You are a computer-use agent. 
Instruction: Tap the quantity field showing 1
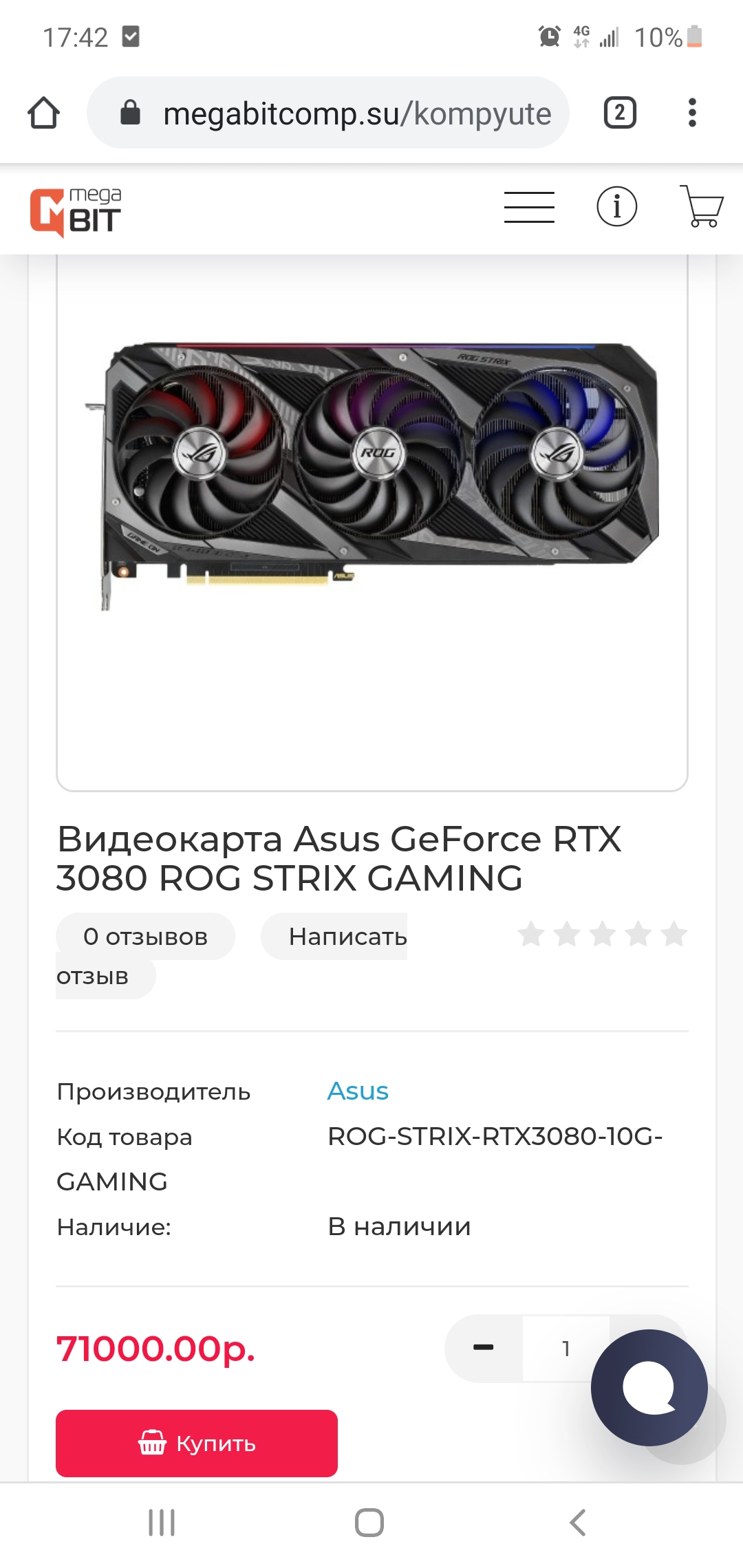click(x=566, y=1349)
